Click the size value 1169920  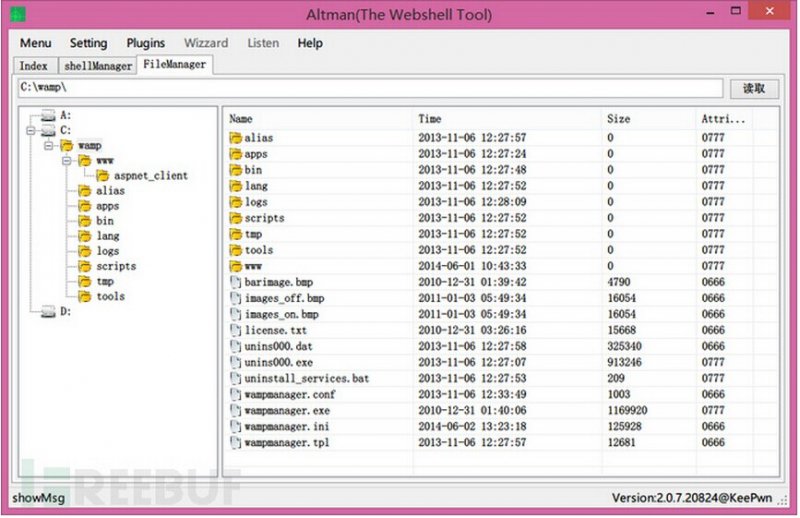(627, 411)
